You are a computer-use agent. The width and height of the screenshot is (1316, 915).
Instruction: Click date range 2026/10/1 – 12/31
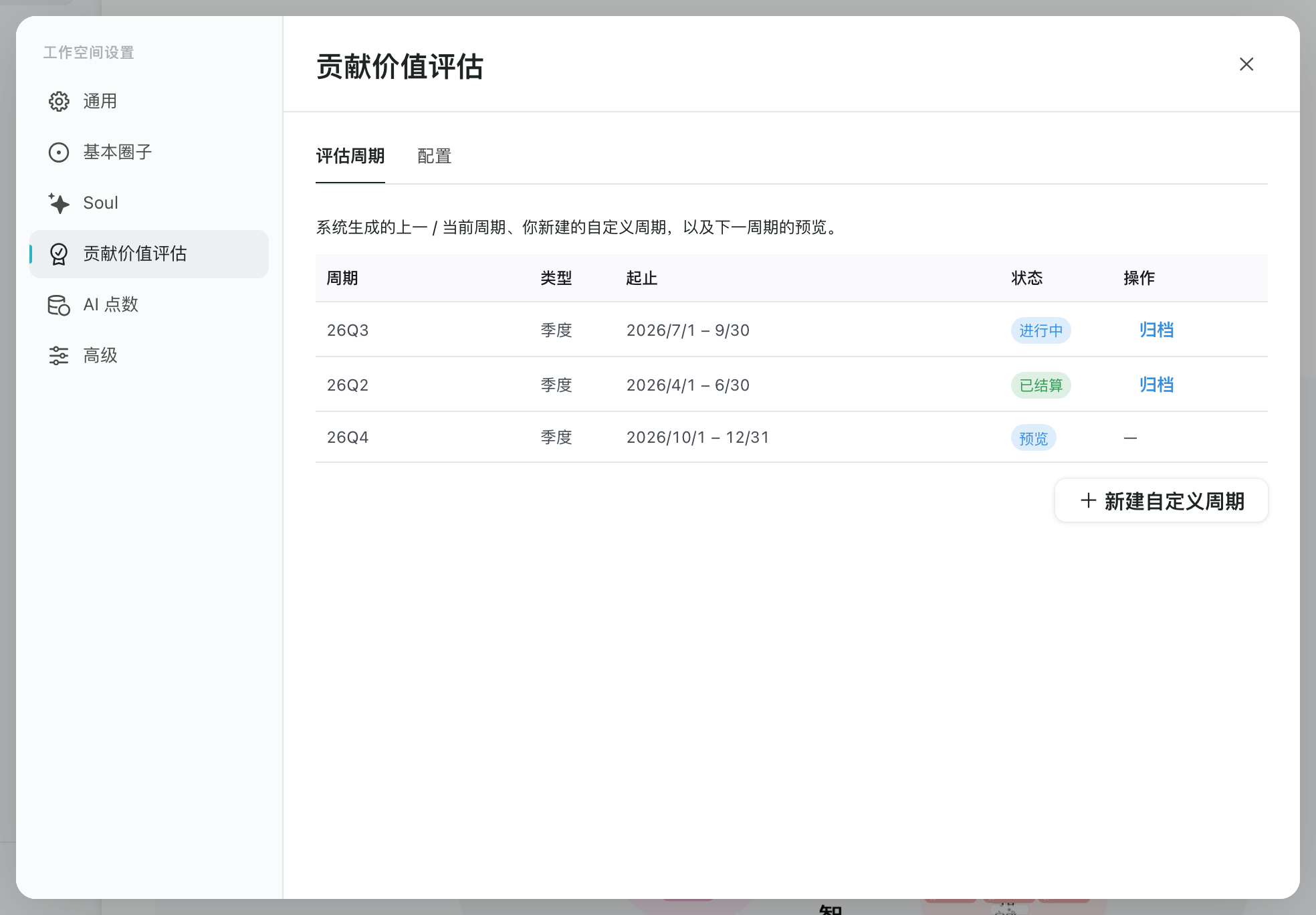point(698,437)
